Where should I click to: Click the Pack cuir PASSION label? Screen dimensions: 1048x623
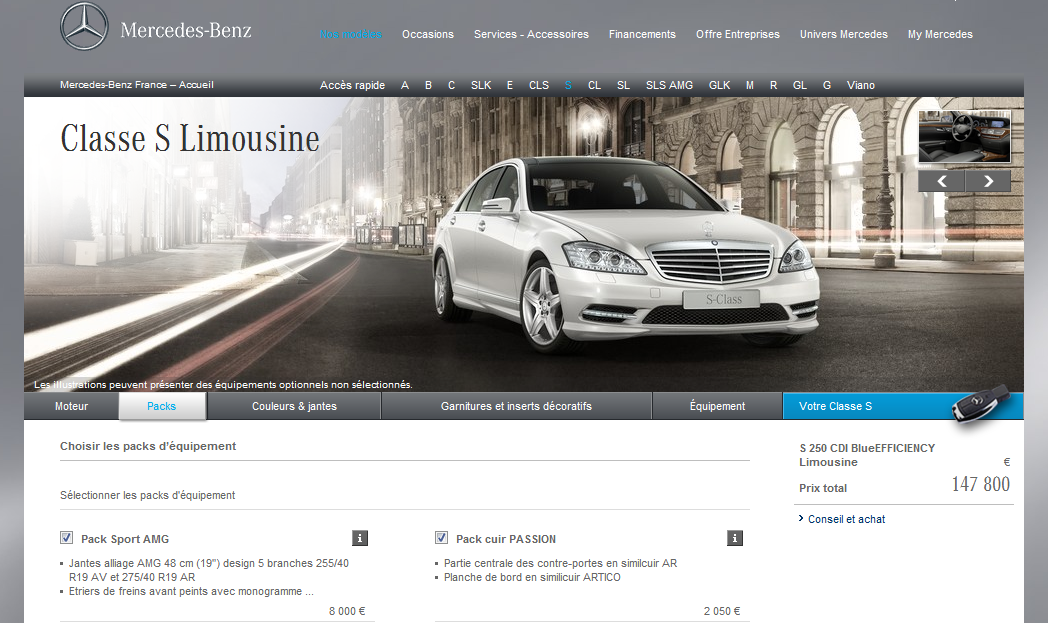point(506,539)
